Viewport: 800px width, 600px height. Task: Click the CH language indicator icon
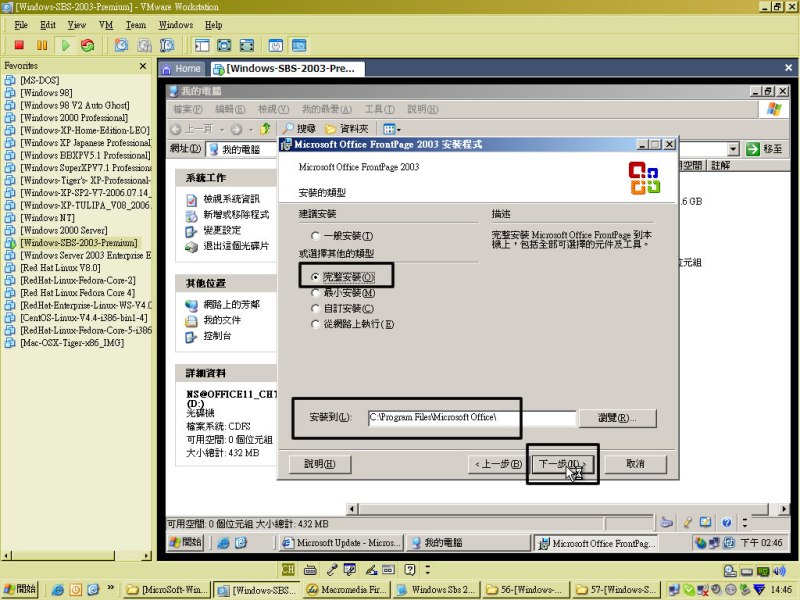point(288,570)
